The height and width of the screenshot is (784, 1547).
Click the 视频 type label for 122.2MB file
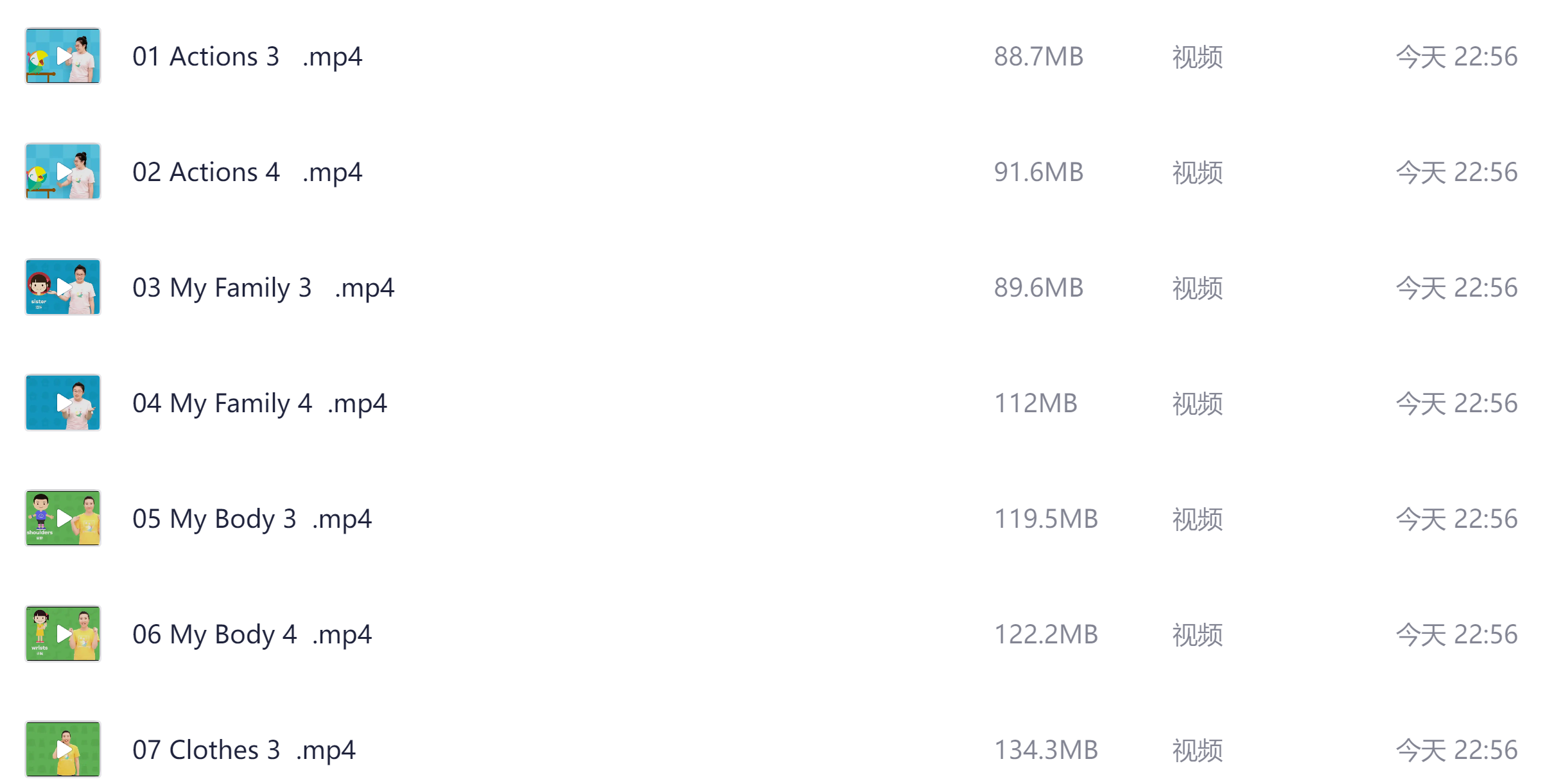(1197, 634)
